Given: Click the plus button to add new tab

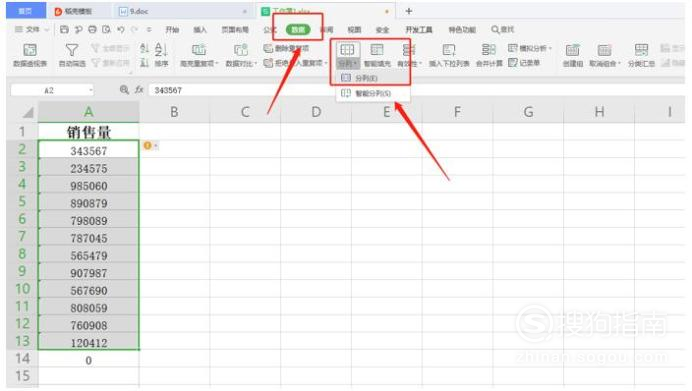Looking at the screenshot, I should [x=409, y=11].
